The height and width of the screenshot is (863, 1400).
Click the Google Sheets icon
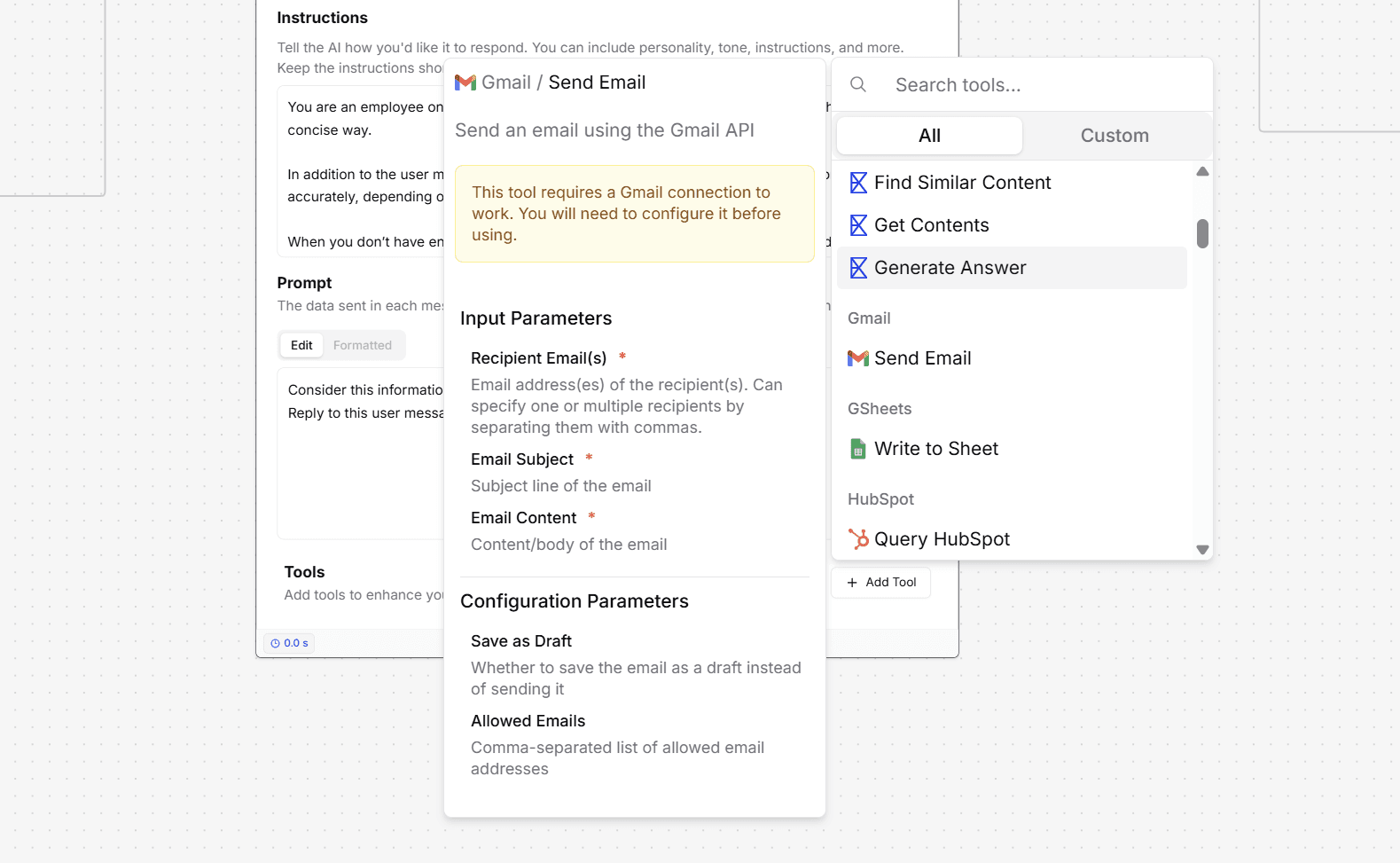click(858, 449)
